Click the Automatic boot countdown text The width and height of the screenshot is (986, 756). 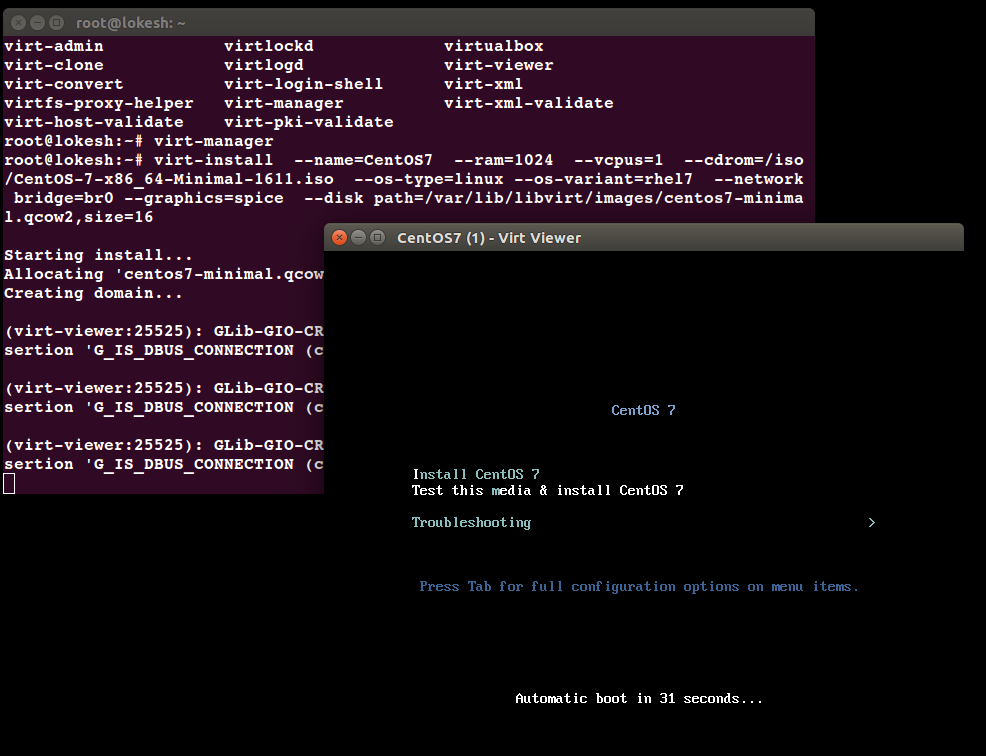[x=639, y=699]
